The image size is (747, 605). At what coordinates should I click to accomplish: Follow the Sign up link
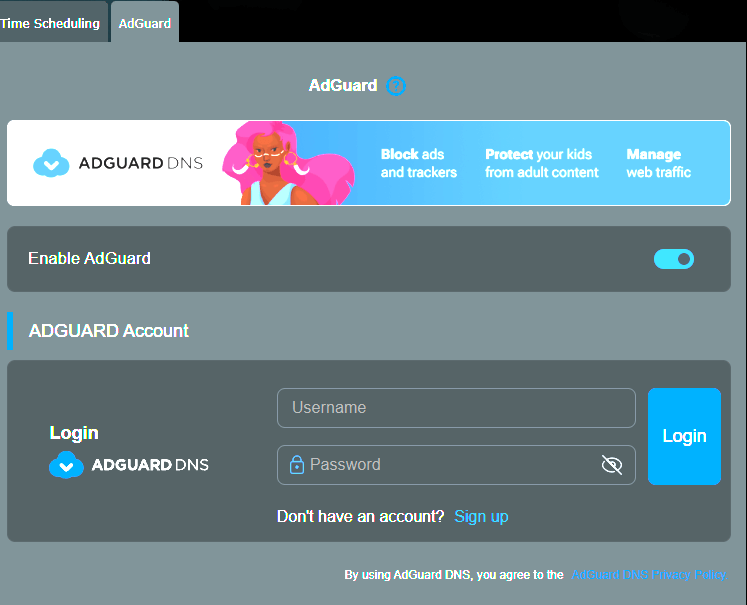(481, 516)
